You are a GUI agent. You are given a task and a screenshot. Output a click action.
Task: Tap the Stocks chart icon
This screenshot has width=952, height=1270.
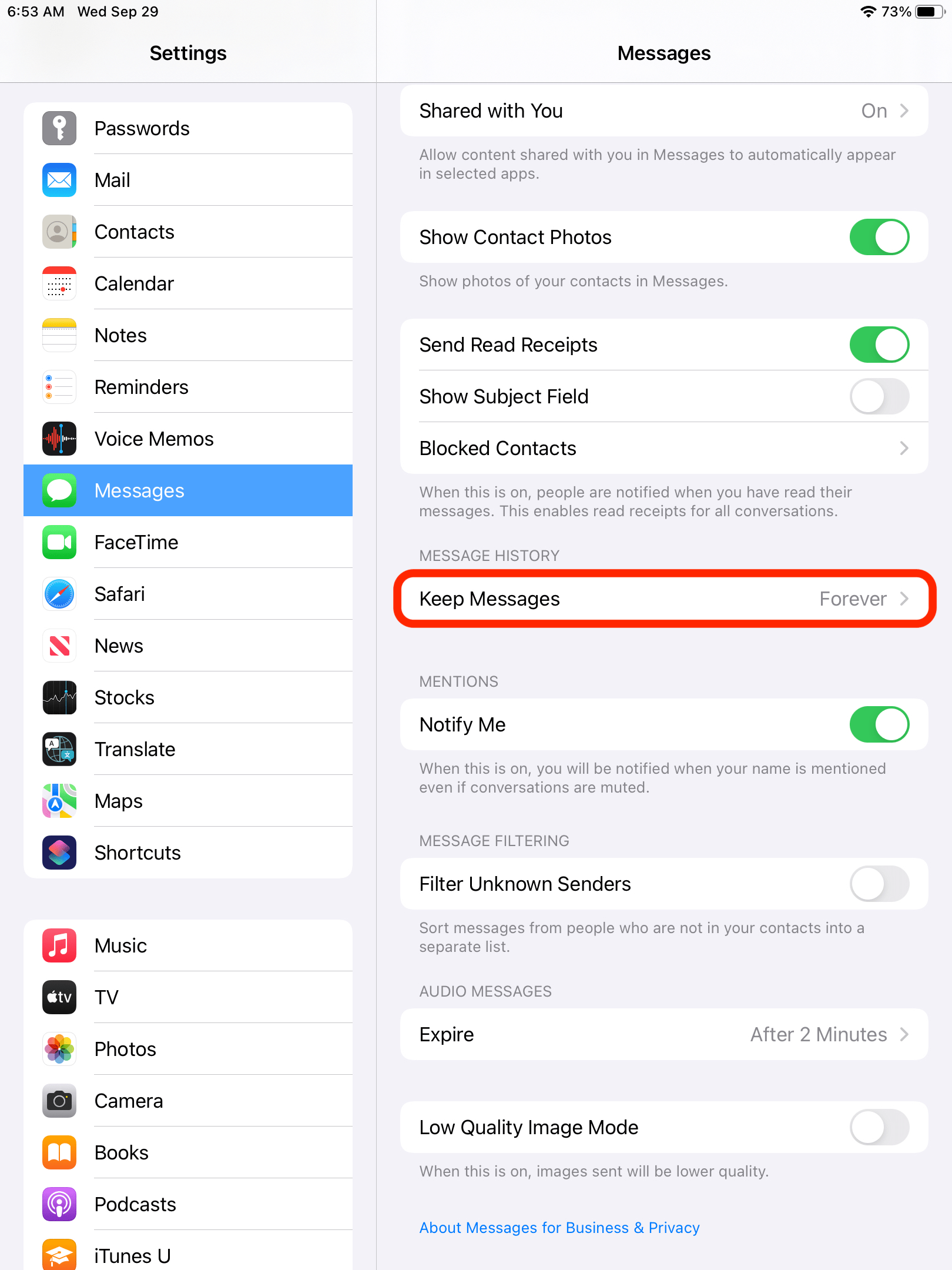coord(59,697)
